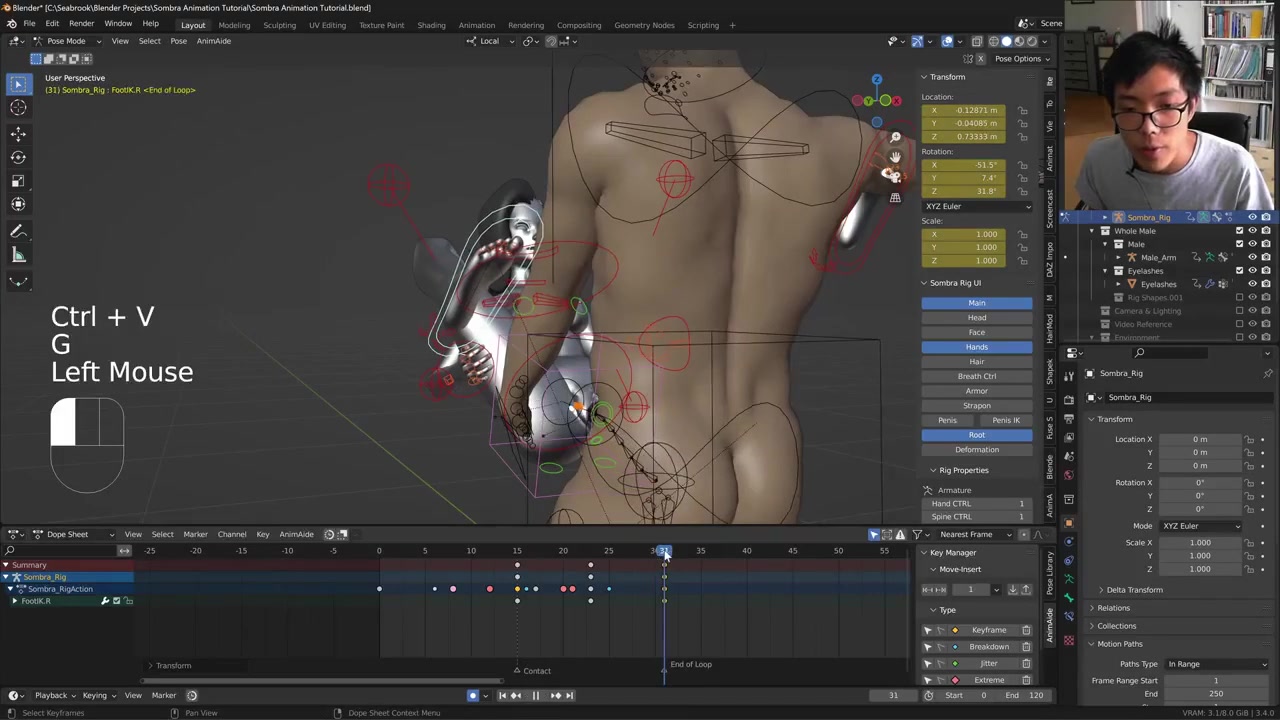Select the Cursor tool in toolbar

click(18, 108)
